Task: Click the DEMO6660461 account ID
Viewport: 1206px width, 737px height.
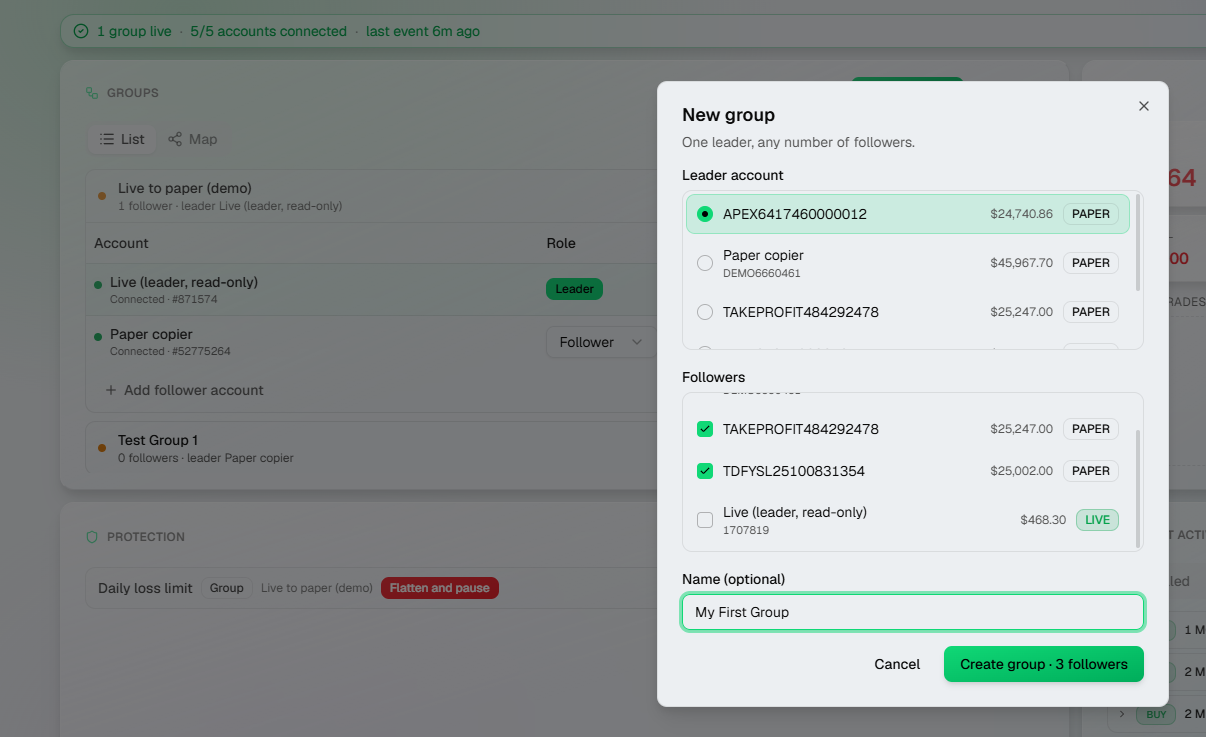Action: (x=761, y=273)
